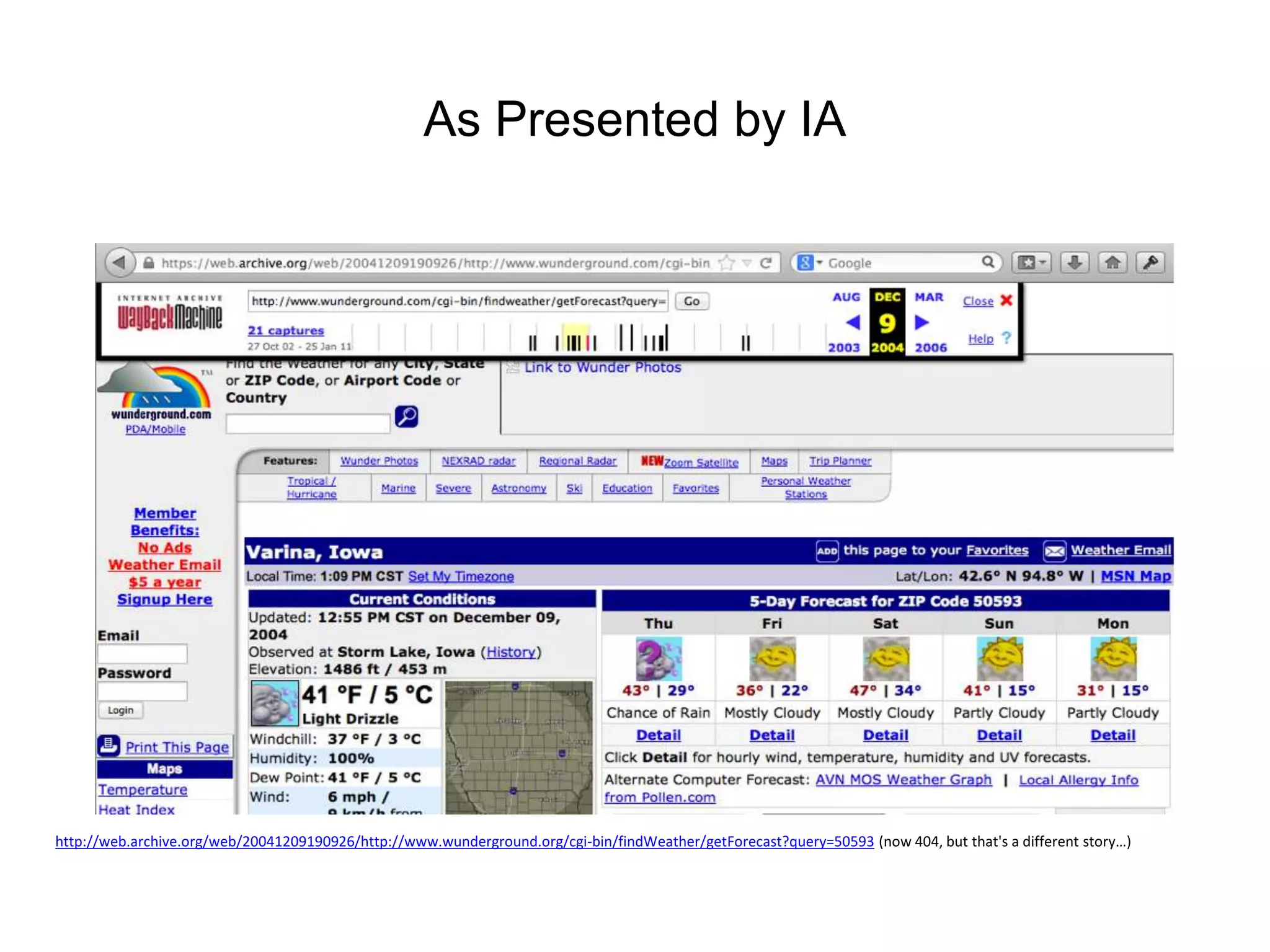
Task: Open the Maps feature tab
Action: click(x=774, y=461)
